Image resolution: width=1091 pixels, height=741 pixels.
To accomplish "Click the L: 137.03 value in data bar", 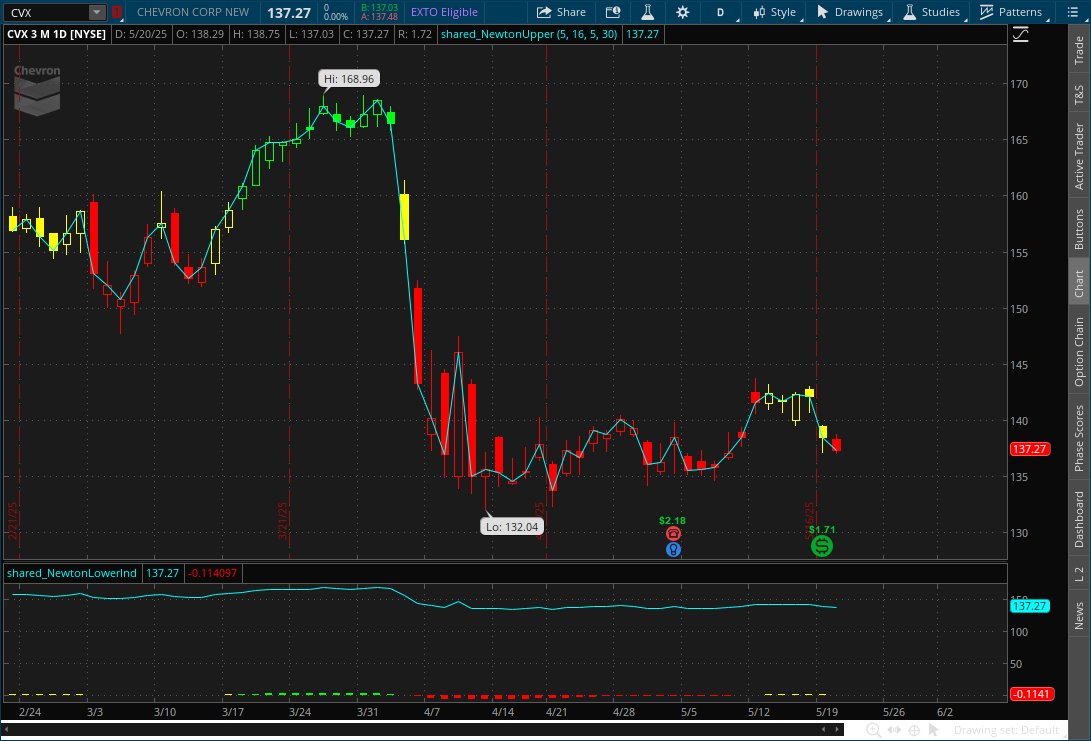I will coord(312,34).
